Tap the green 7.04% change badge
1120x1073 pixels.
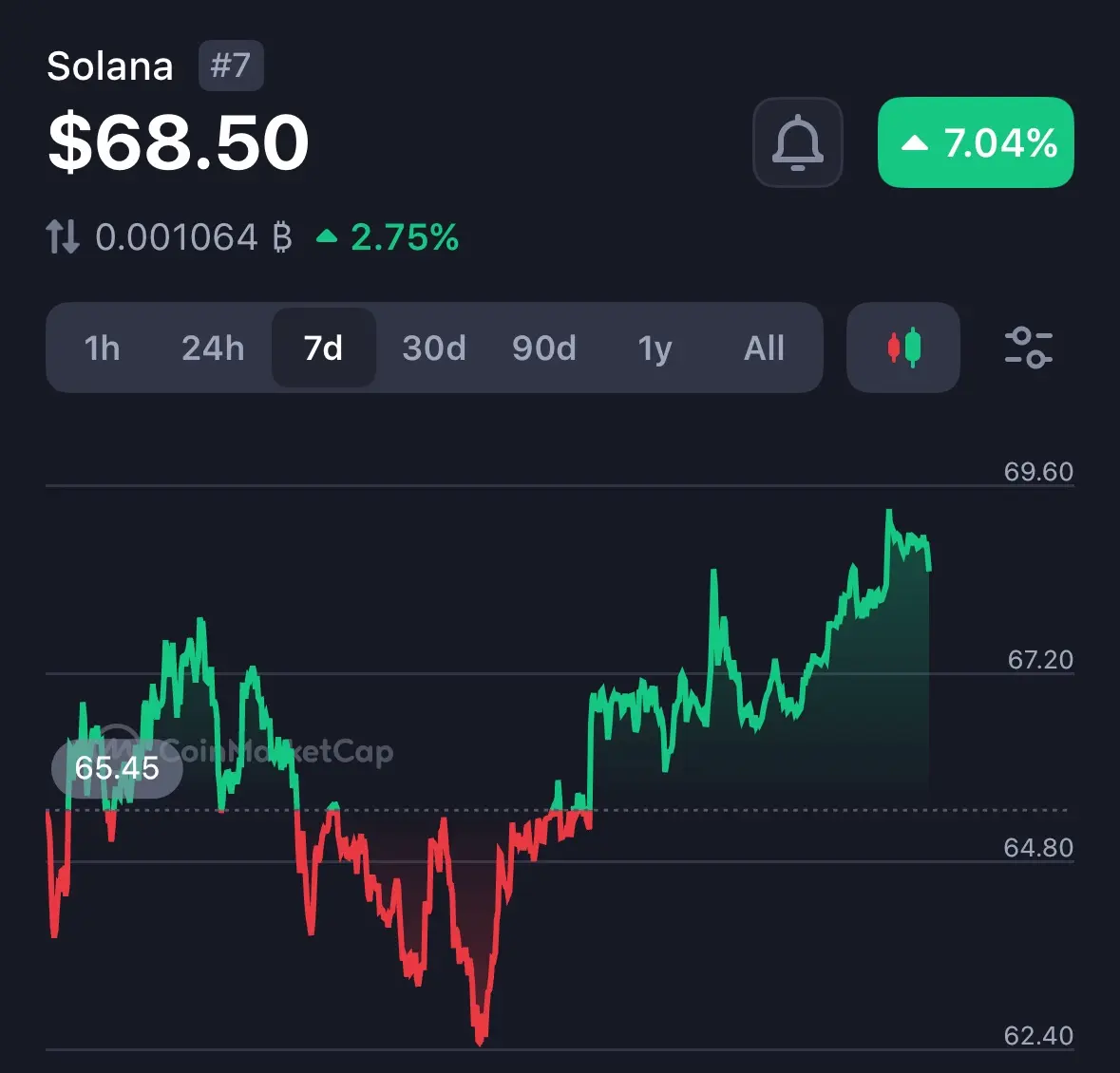(976, 142)
